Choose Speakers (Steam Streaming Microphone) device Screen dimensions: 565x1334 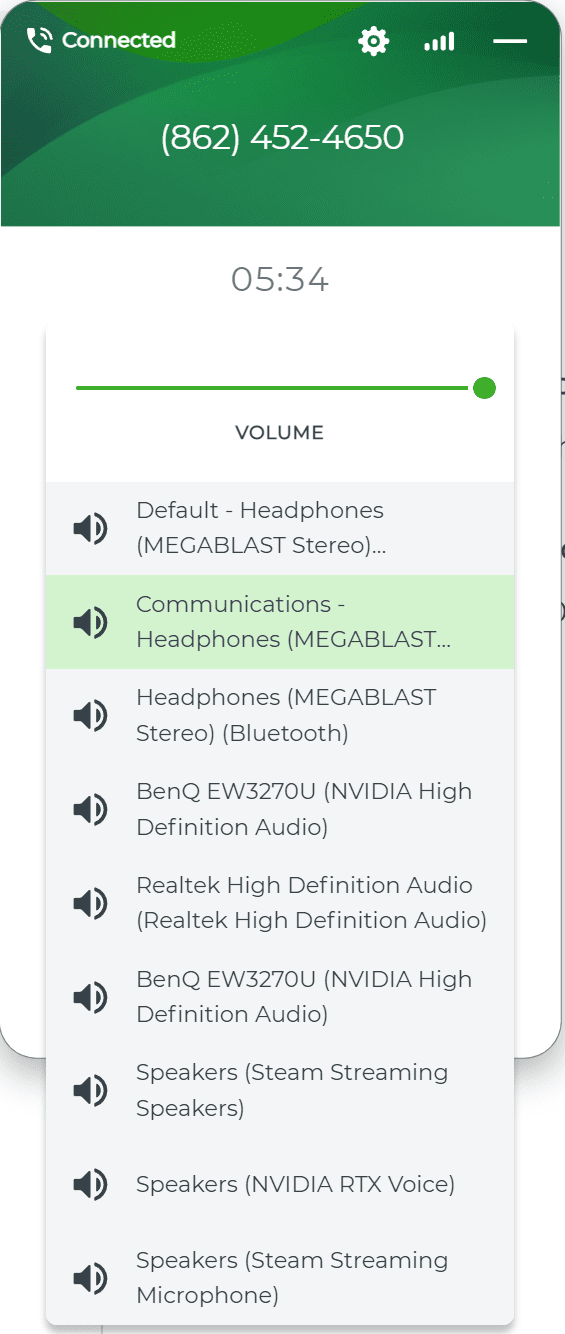tap(280, 1278)
